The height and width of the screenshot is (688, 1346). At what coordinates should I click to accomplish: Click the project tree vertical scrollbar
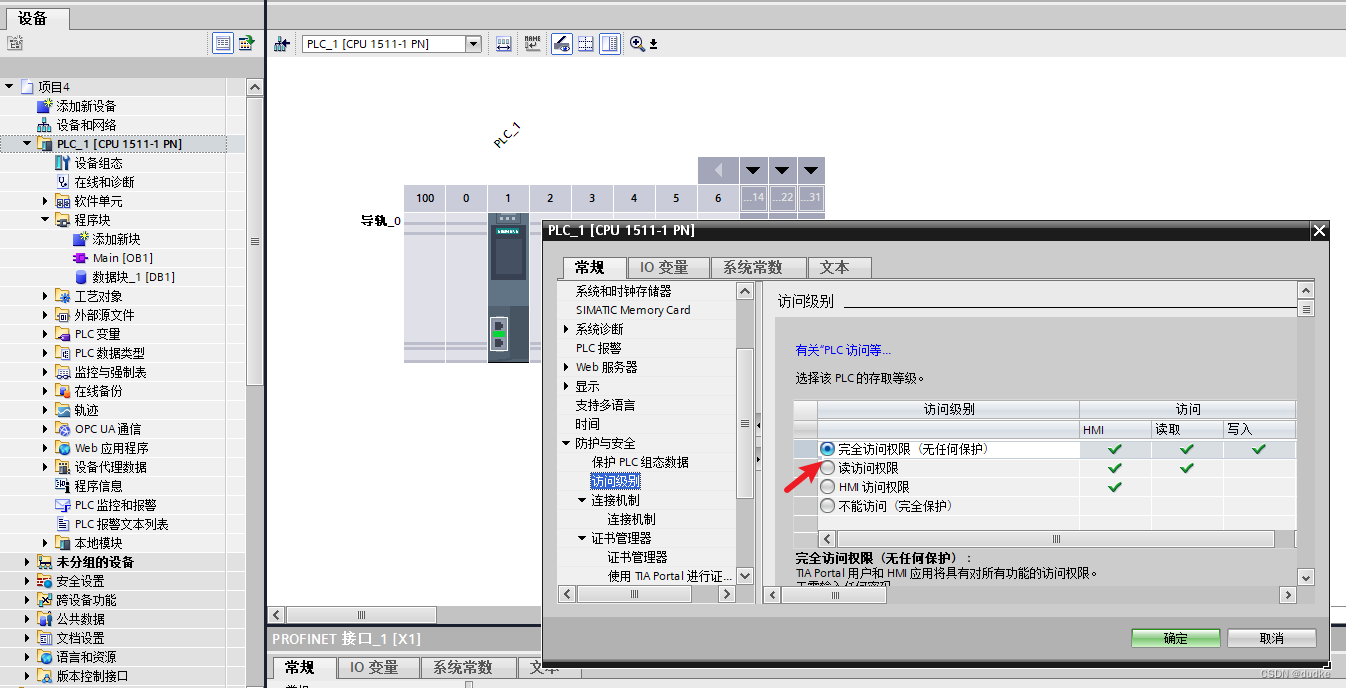pos(254,241)
